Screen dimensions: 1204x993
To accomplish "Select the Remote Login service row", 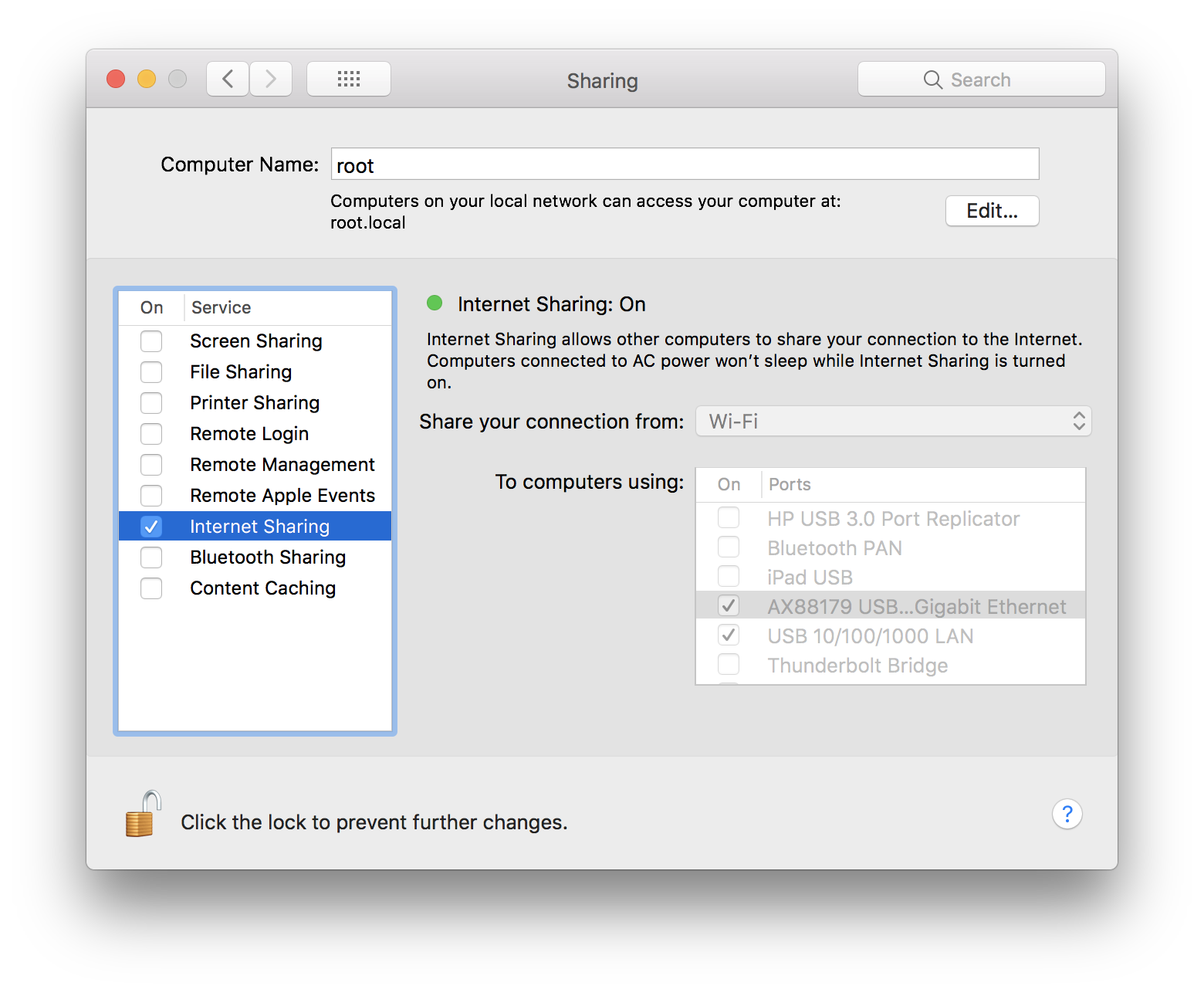I will (255, 434).
